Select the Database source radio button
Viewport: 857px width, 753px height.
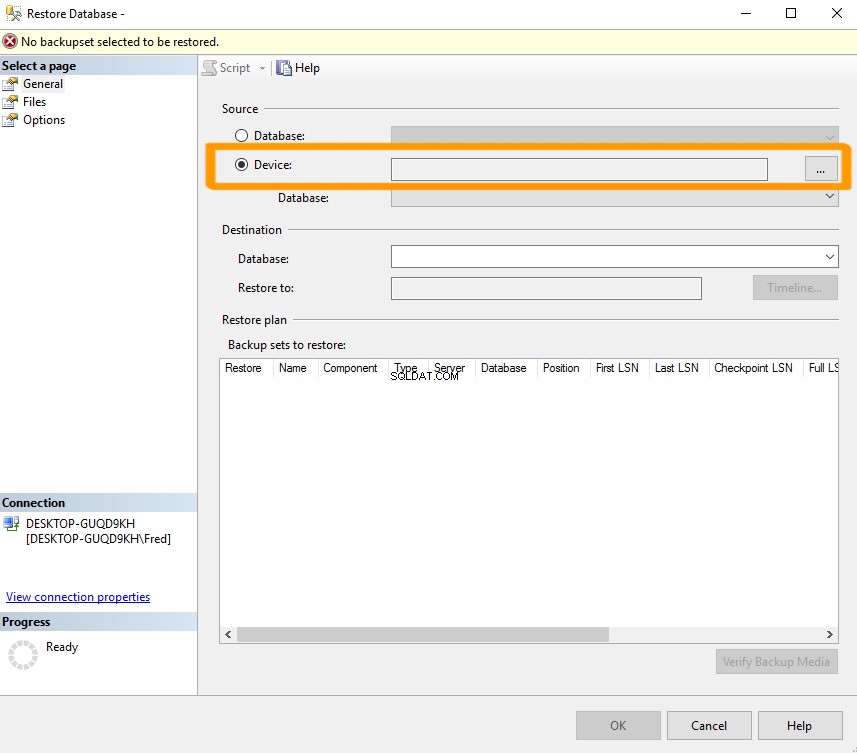[241, 136]
